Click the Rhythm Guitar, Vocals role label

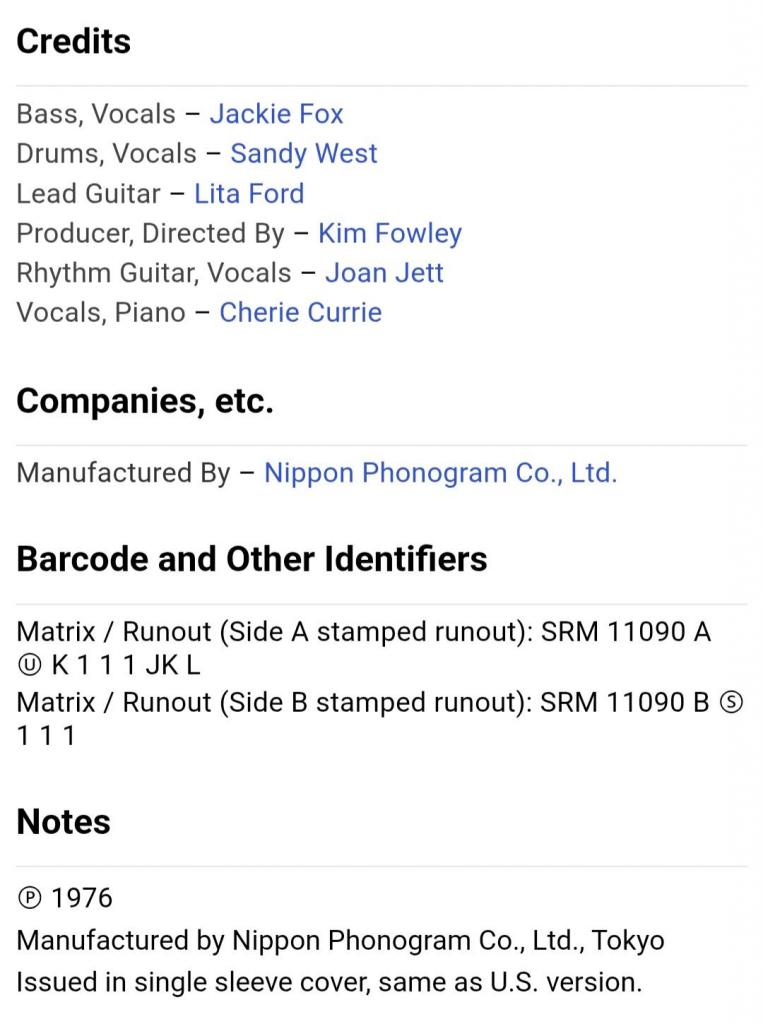click(154, 273)
